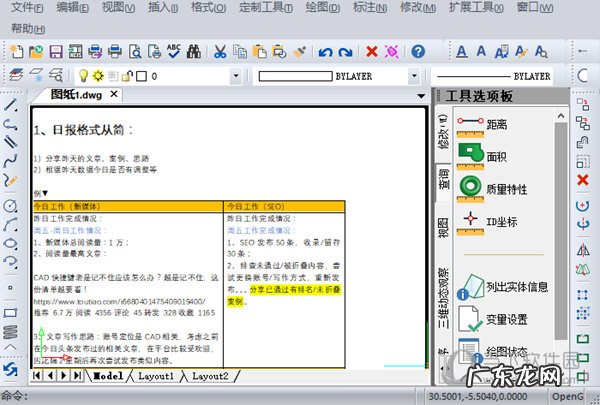
Task: Select the Spline curve tool
Action: point(11,161)
